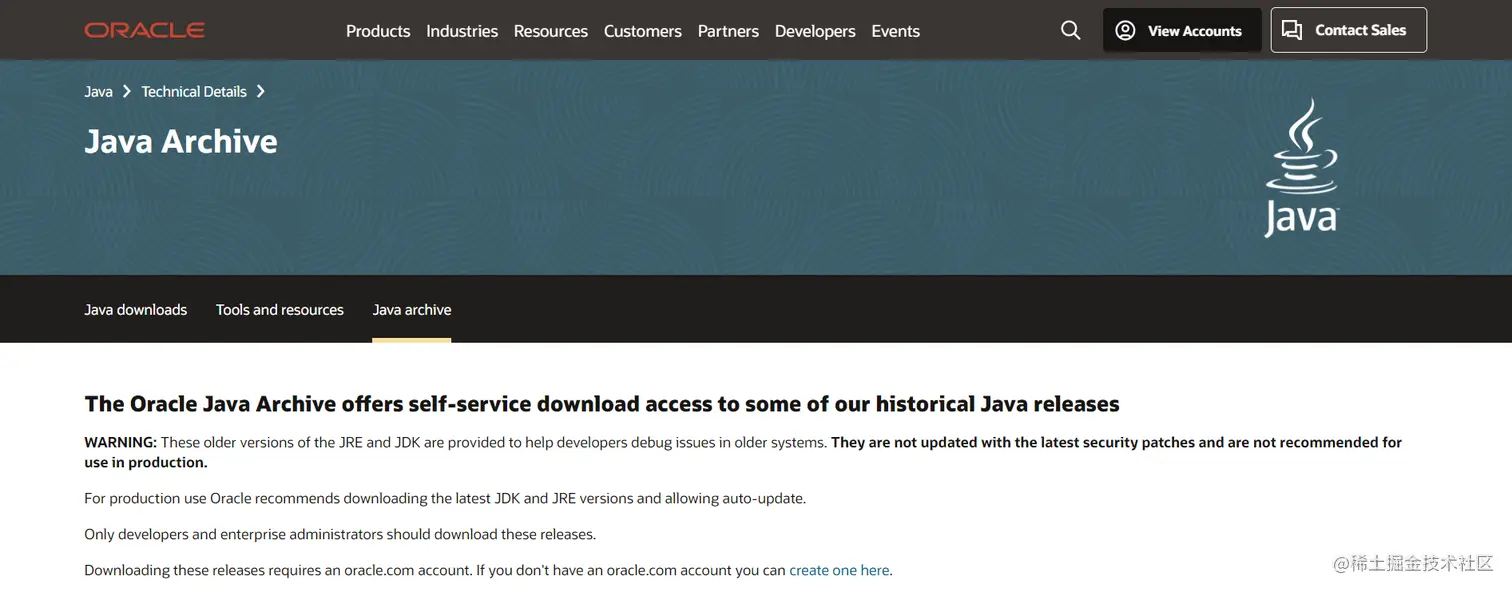This screenshot has height=592, width=1512.
Task: Follow the 'create one here' link
Action: coord(839,571)
